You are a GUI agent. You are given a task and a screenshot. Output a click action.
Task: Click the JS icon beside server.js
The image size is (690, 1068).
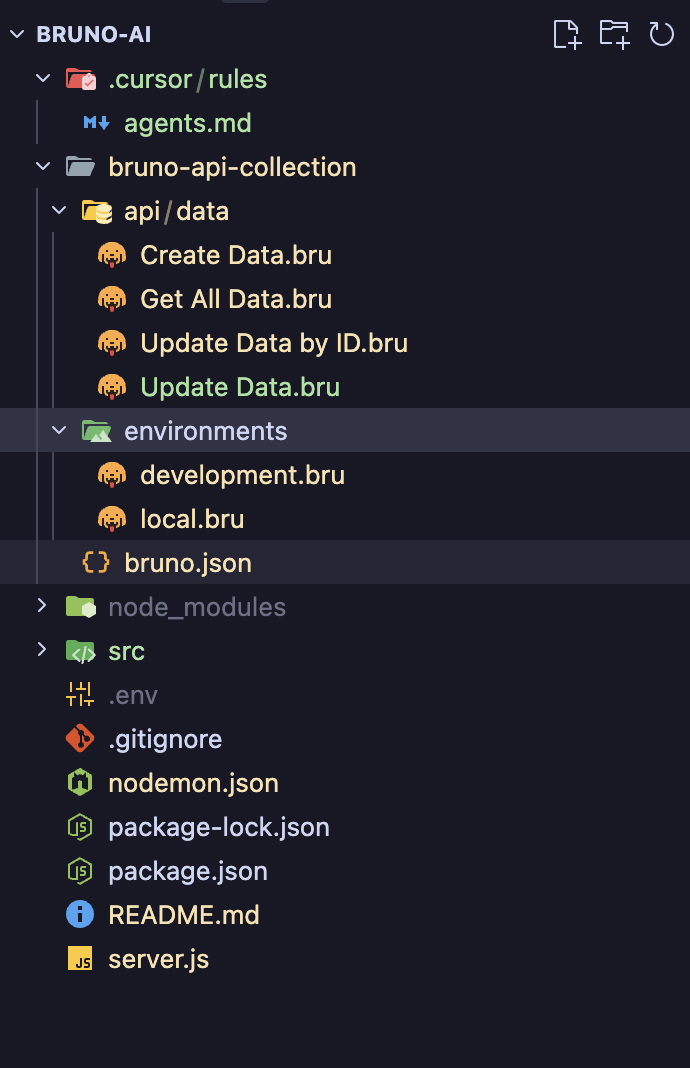pyautogui.click(x=80, y=959)
